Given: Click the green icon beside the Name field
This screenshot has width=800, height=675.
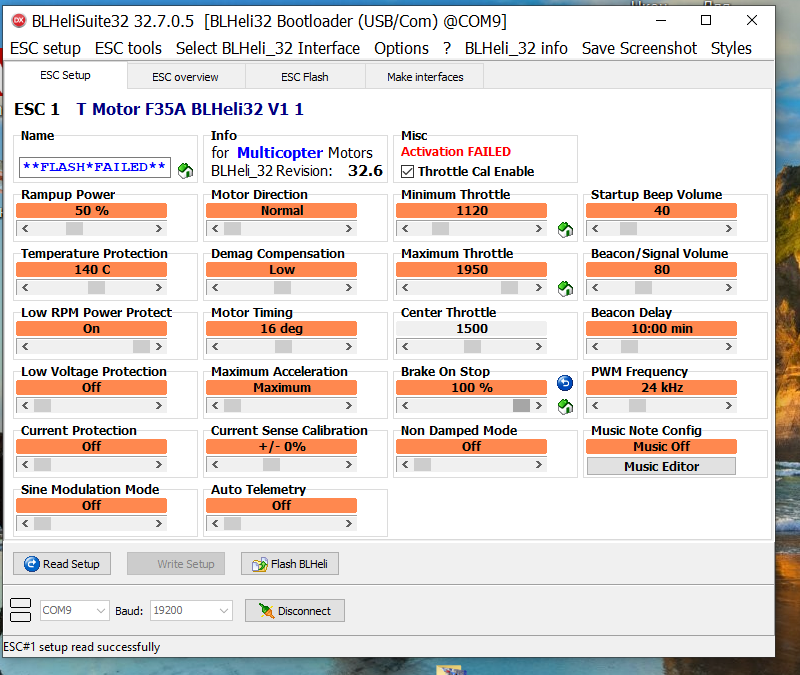Looking at the screenshot, I should point(186,170).
